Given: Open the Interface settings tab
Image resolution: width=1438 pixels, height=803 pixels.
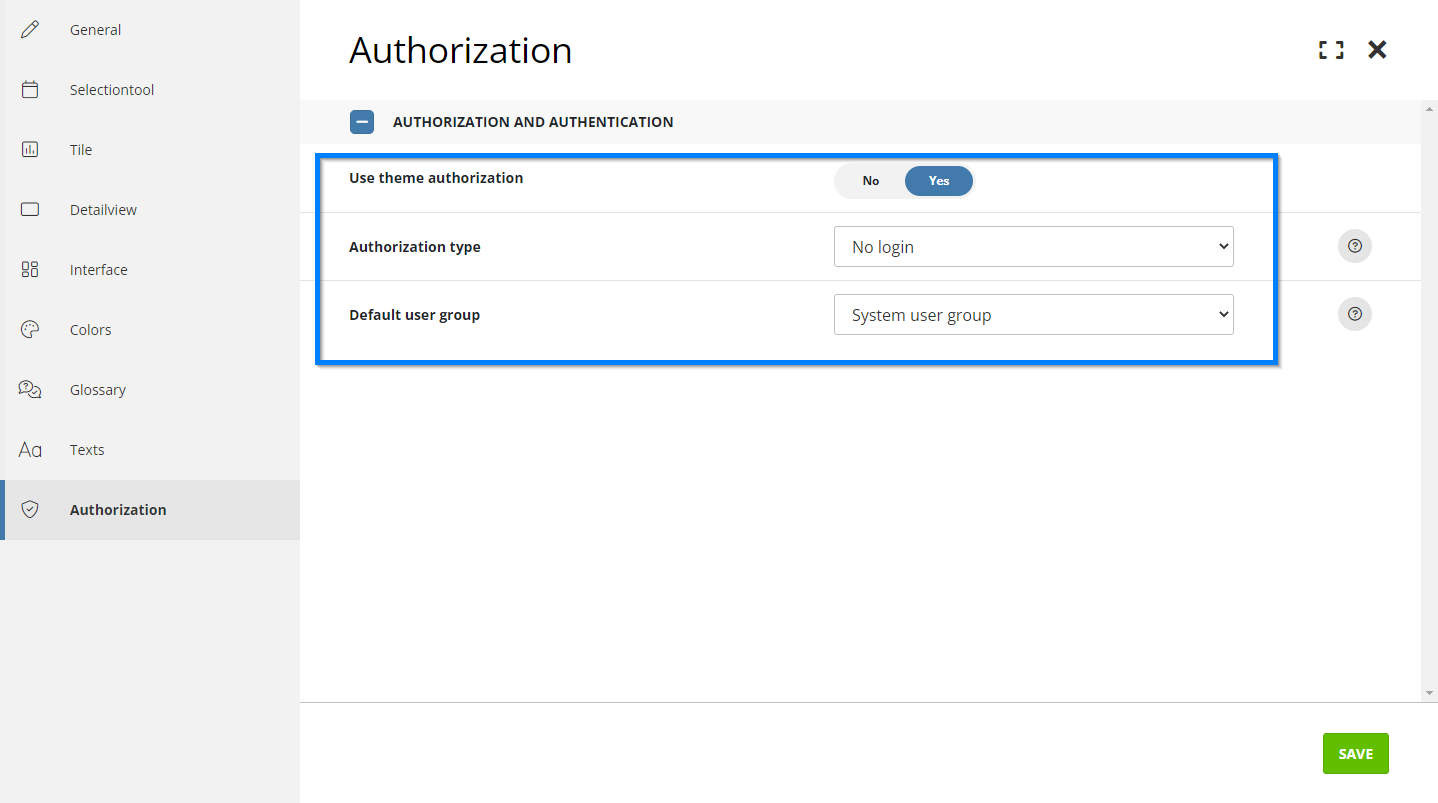Looking at the screenshot, I should coord(150,270).
